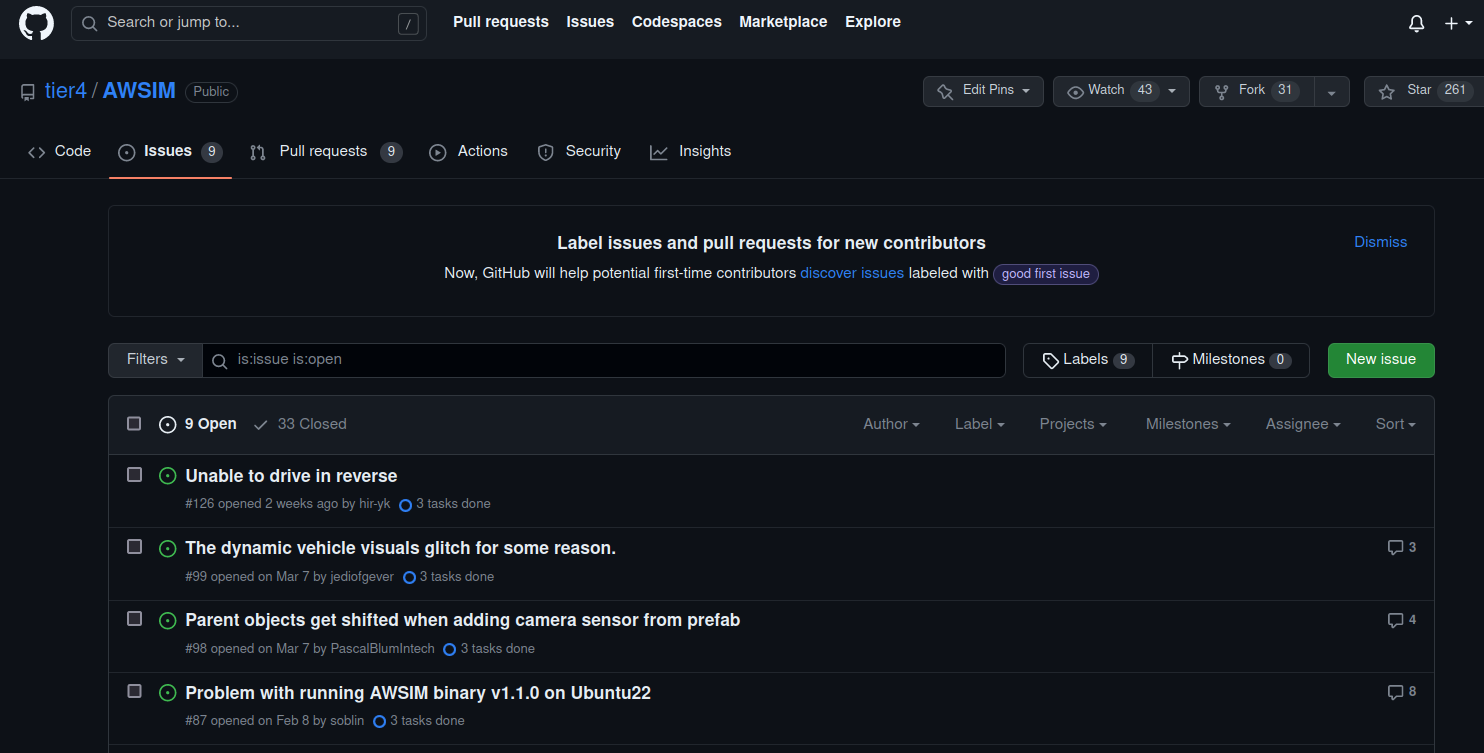Check the box for Unable to drive in reverse
1484x753 pixels.
[x=134, y=475]
